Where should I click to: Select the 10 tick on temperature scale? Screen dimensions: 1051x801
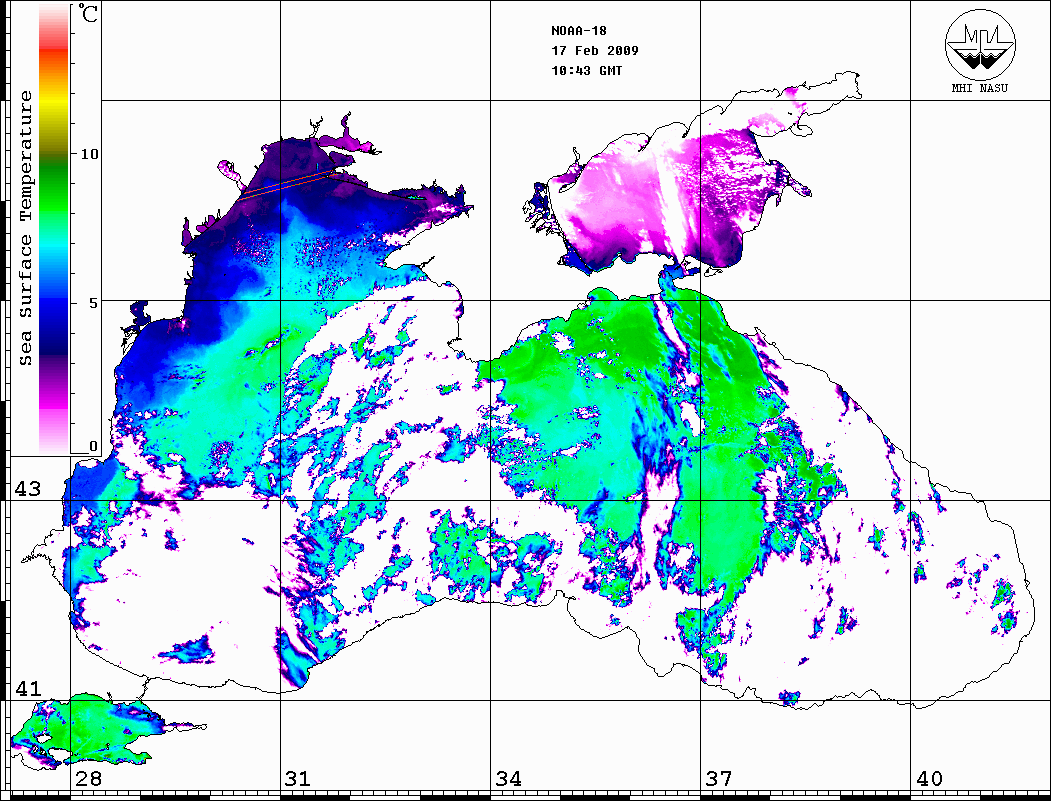pyautogui.click(x=89, y=153)
